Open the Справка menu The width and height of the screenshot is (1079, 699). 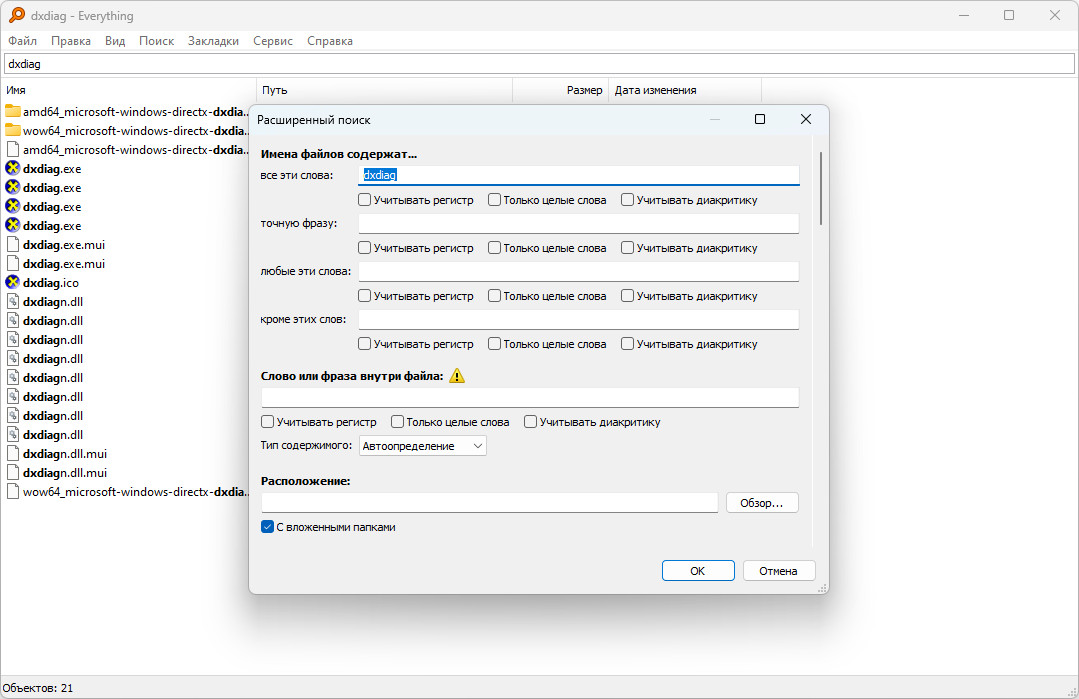click(x=330, y=41)
